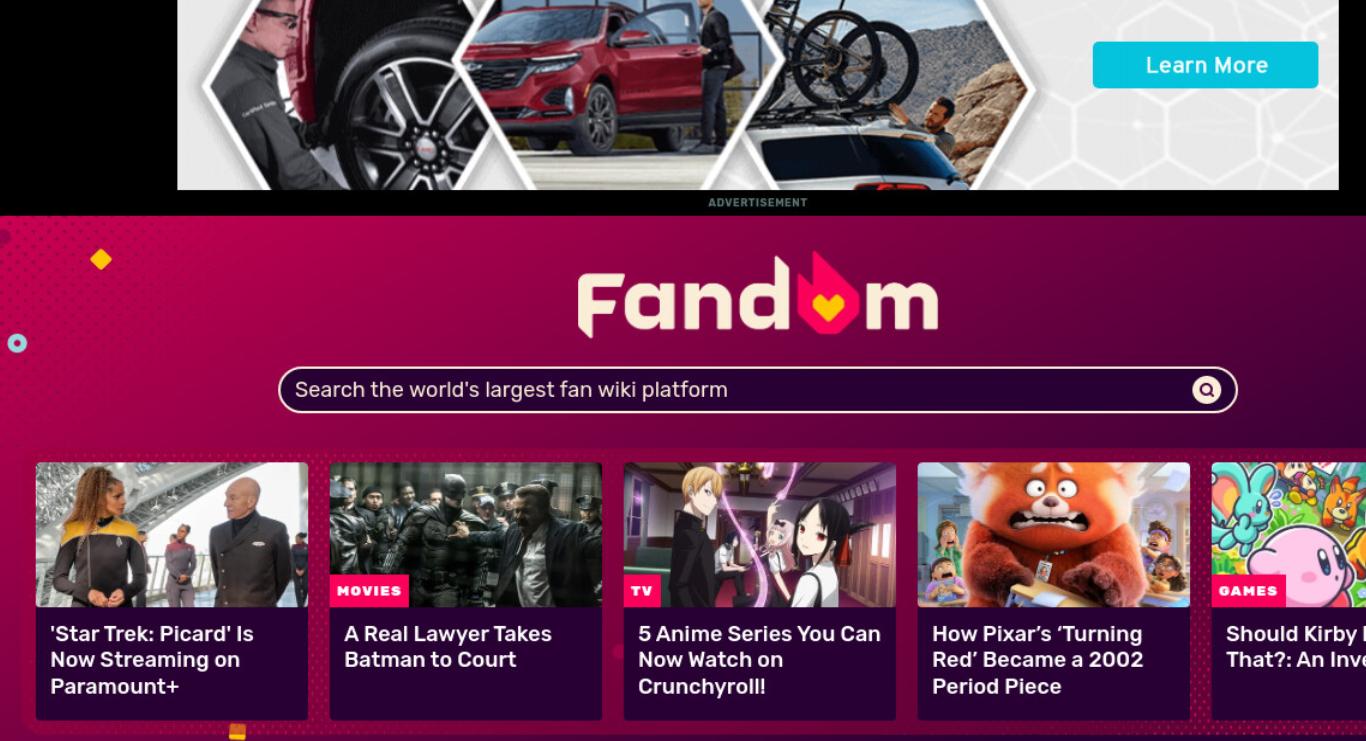Open the Kirby article thumbnail
Image resolution: width=1366 pixels, height=741 pixels.
[1289, 534]
